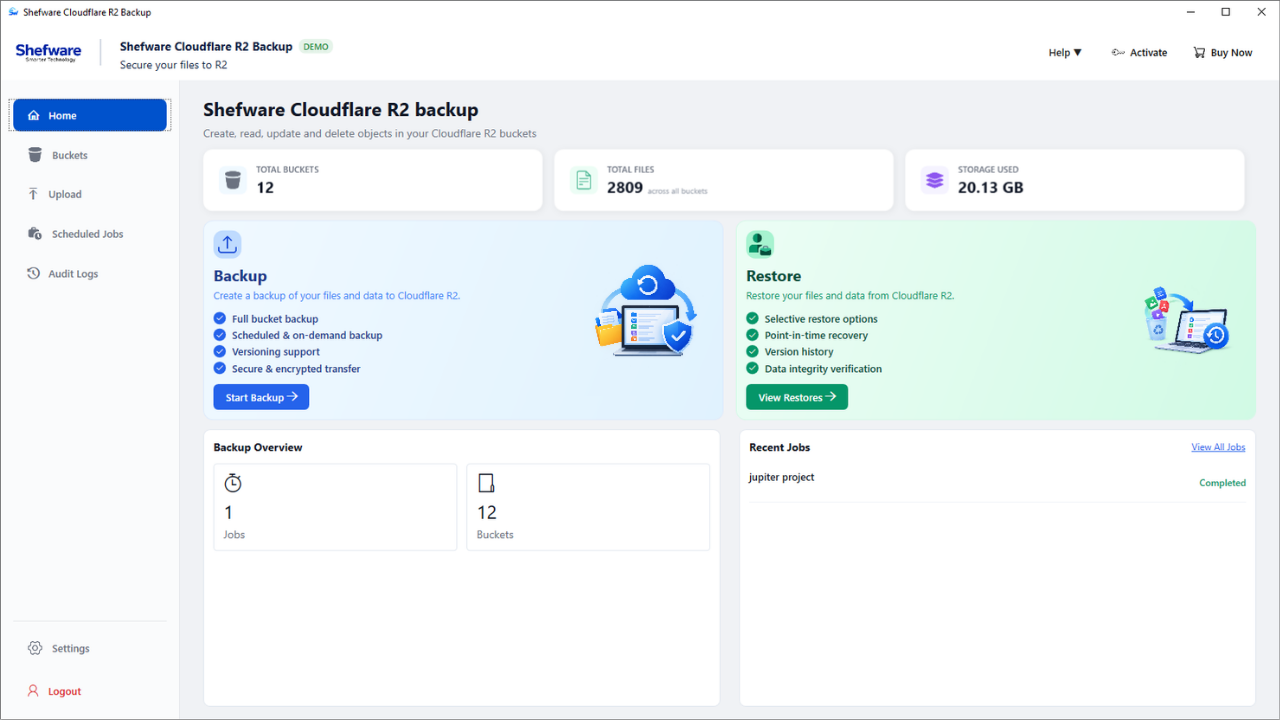Screen dimensions: 1280x720
Task: Open the Help dropdown menu
Action: [x=1065, y=53]
